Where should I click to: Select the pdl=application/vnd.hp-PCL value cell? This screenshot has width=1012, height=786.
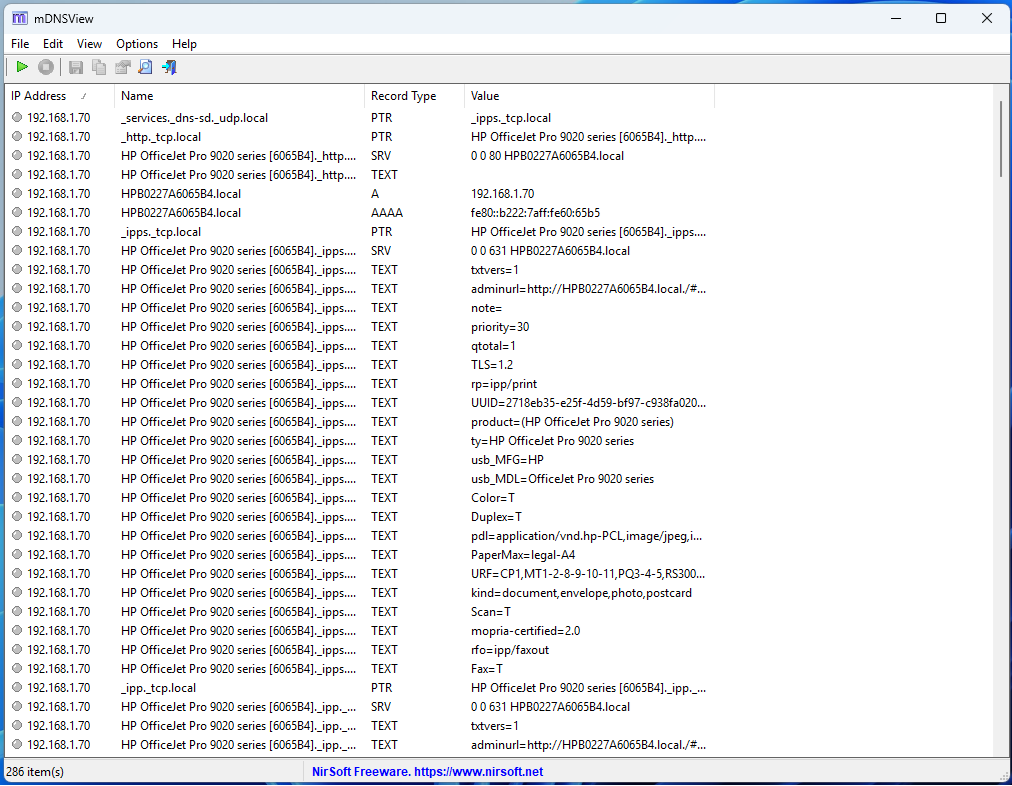pos(586,536)
